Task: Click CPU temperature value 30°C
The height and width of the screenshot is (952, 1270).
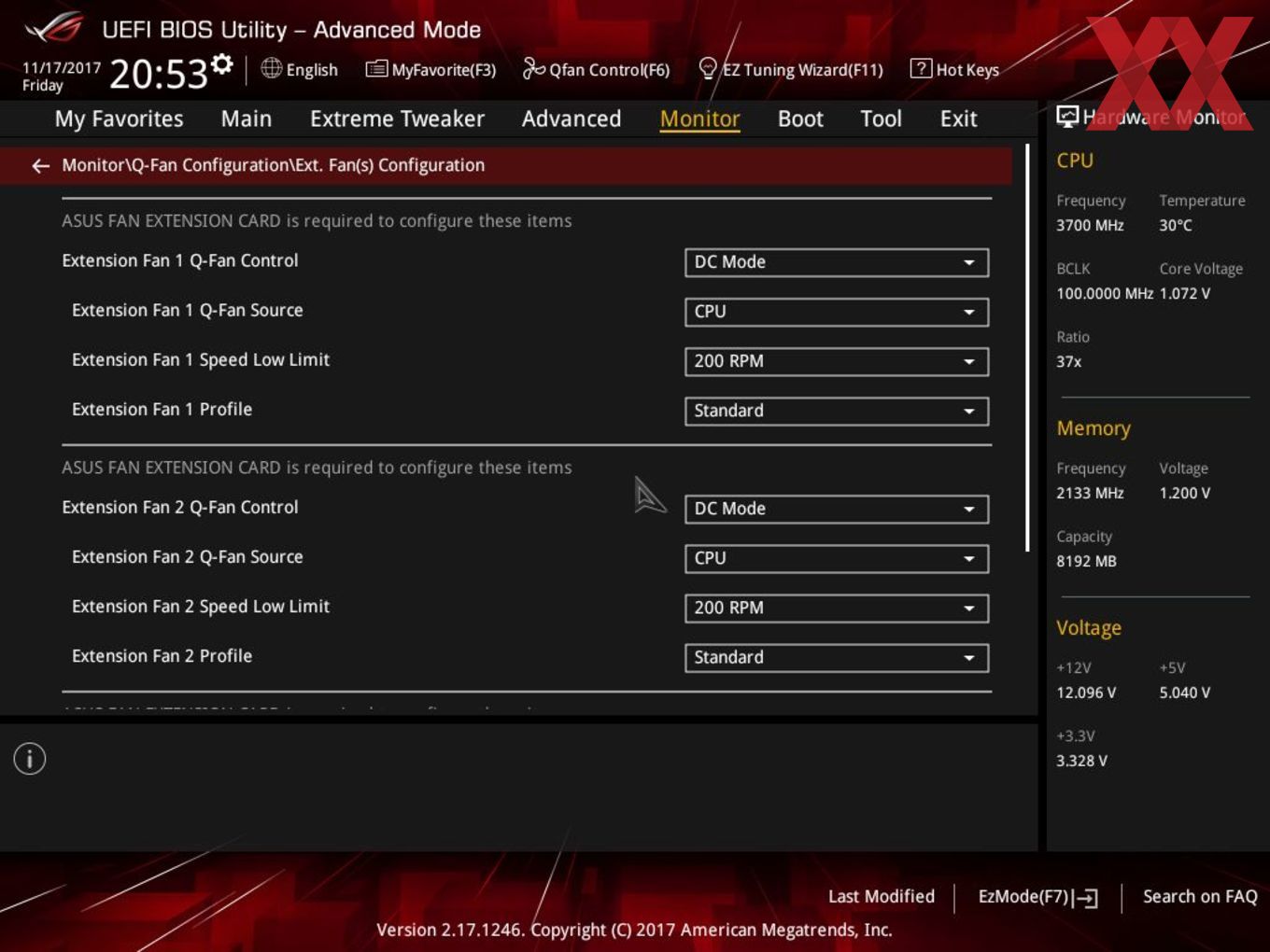Action: [x=1176, y=225]
